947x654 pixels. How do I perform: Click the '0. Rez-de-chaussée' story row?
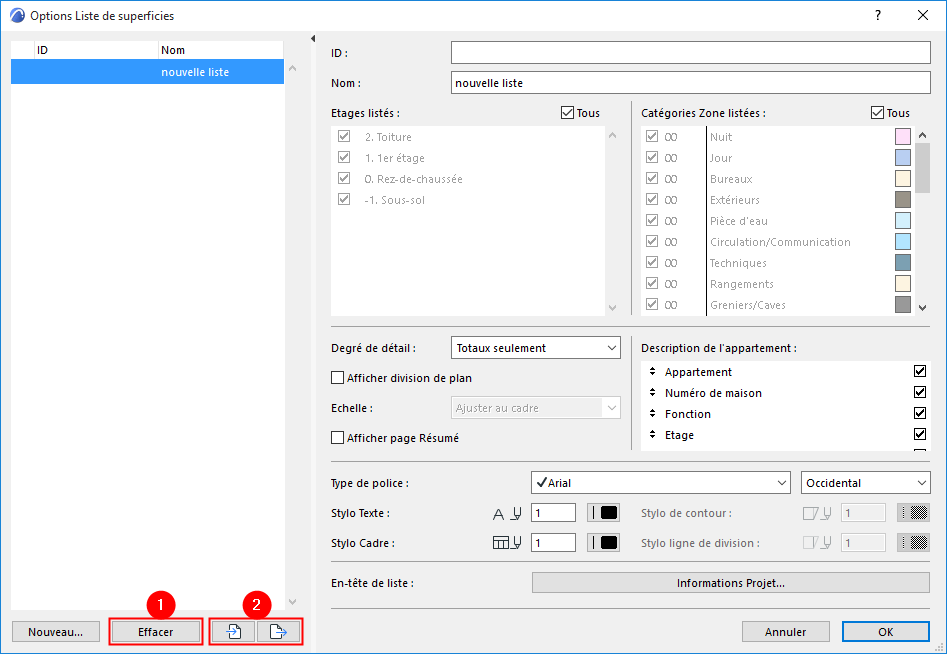[468, 179]
